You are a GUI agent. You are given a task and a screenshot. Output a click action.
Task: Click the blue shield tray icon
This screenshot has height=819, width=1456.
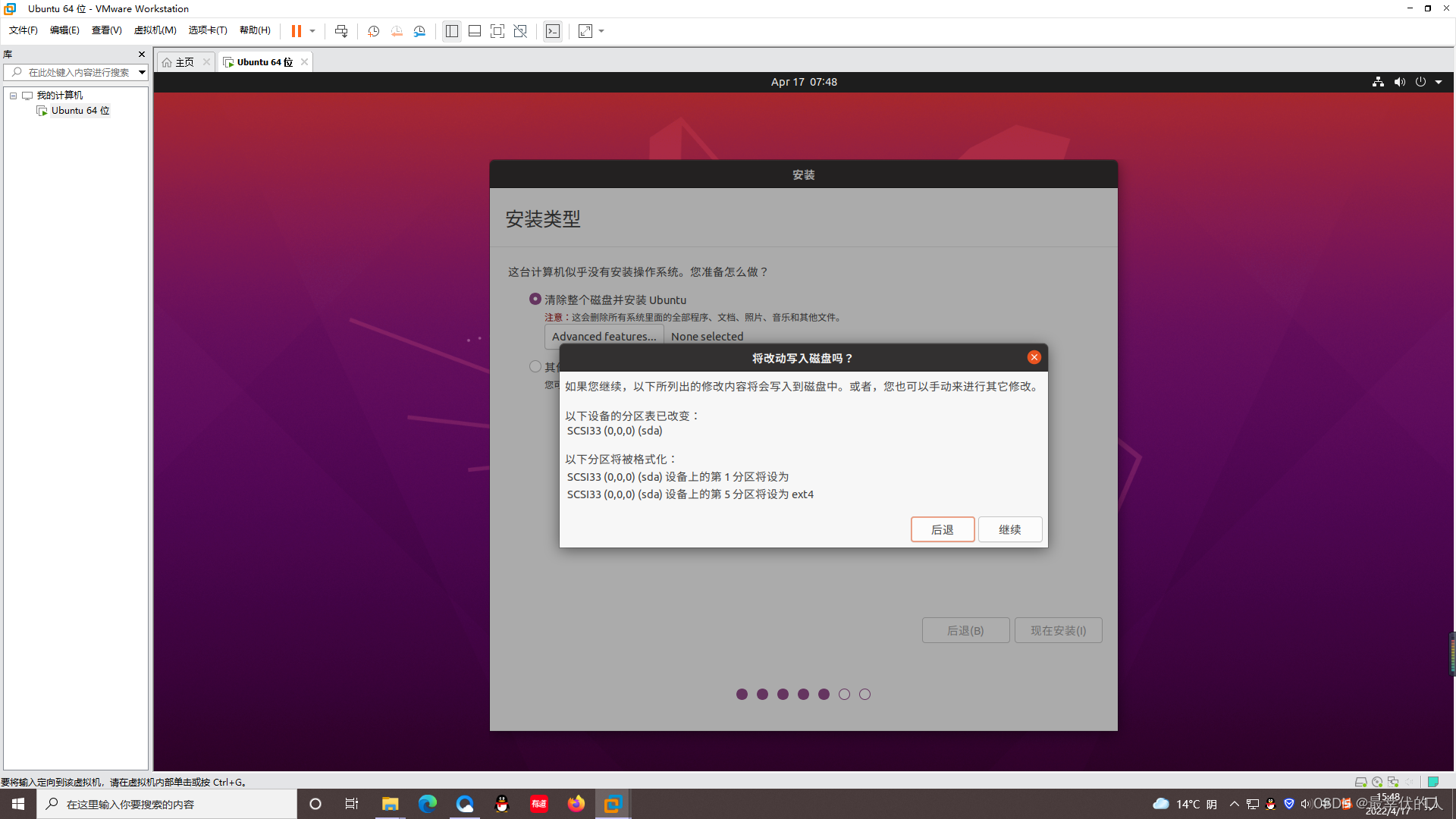coord(1289,804)
